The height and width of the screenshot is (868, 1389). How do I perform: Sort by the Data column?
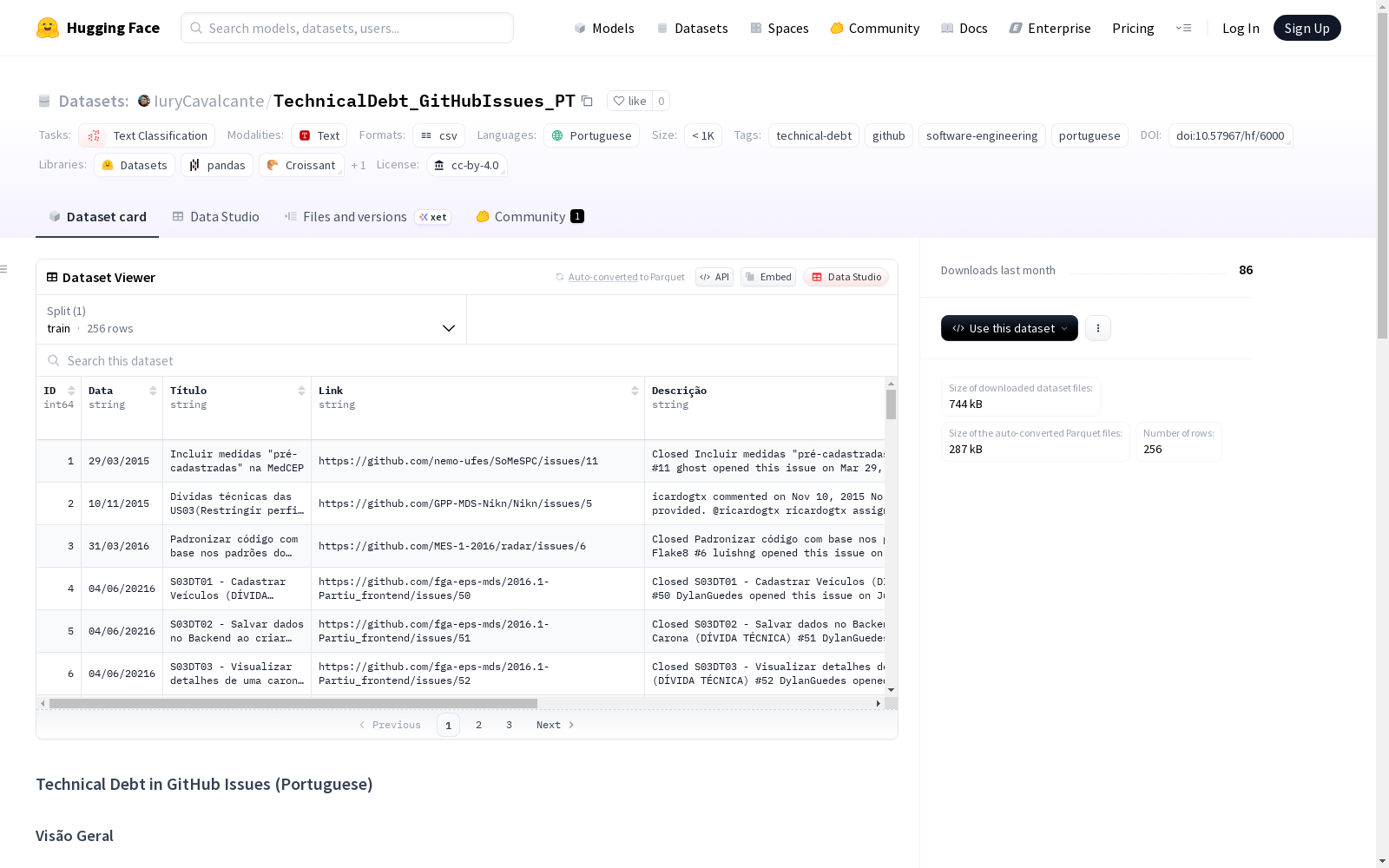153,391
